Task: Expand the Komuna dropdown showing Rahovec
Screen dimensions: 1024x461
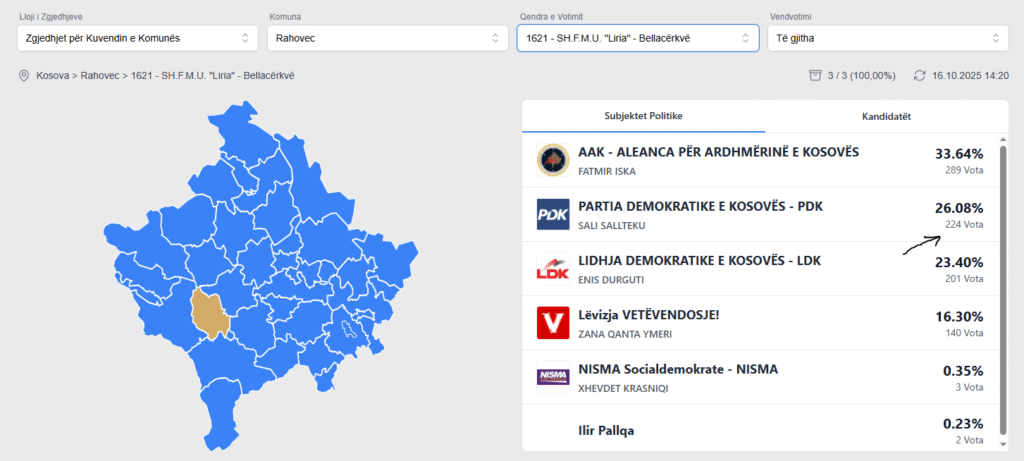Action: coord(387,38)
